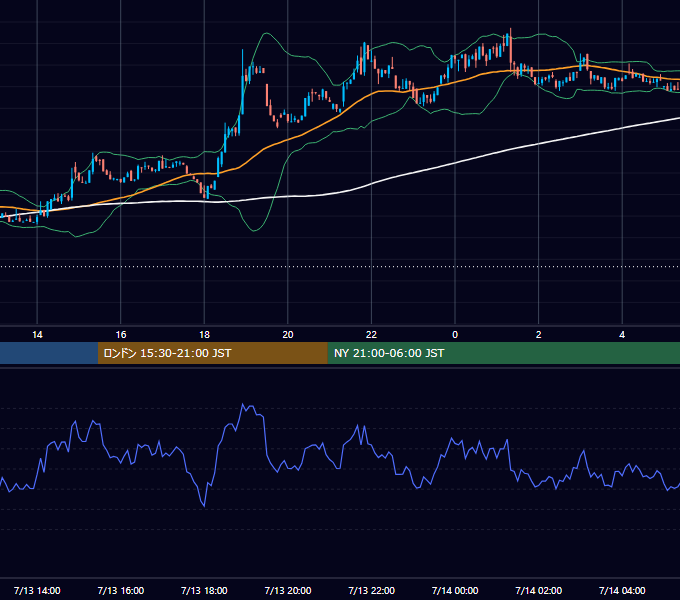Click the 7/13 22:00 date label

(x=372, y=590)
